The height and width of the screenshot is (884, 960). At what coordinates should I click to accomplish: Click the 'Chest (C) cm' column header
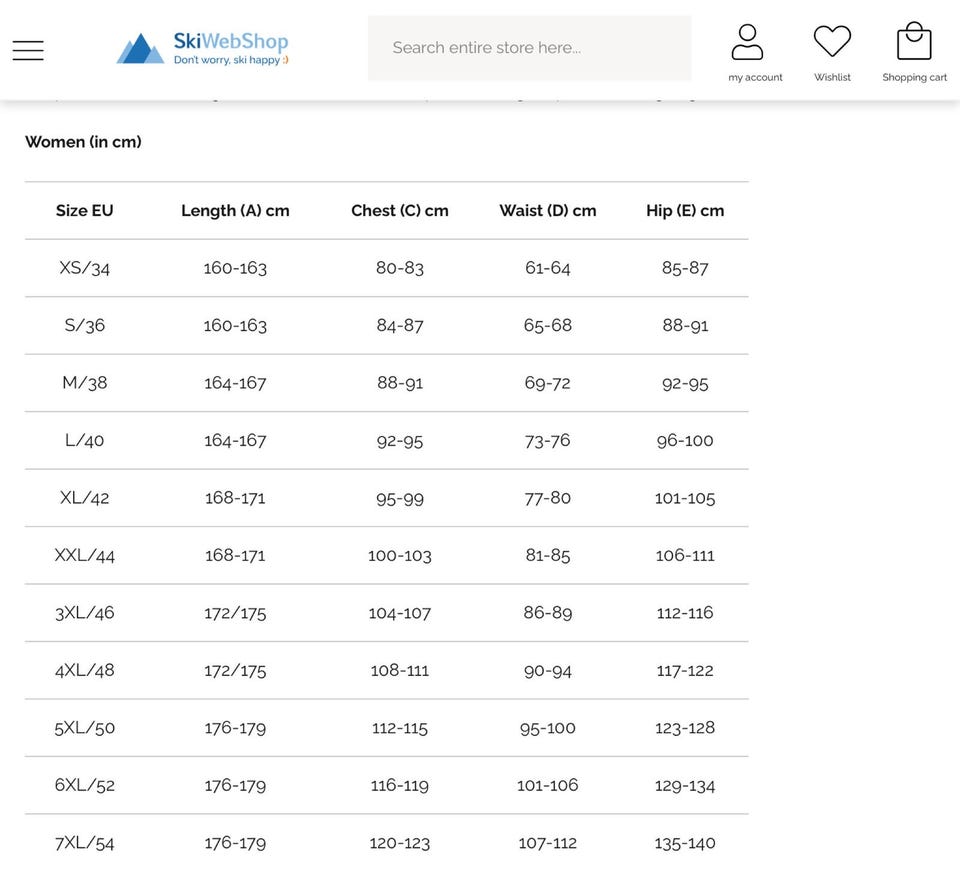click(x=400, y=211)
